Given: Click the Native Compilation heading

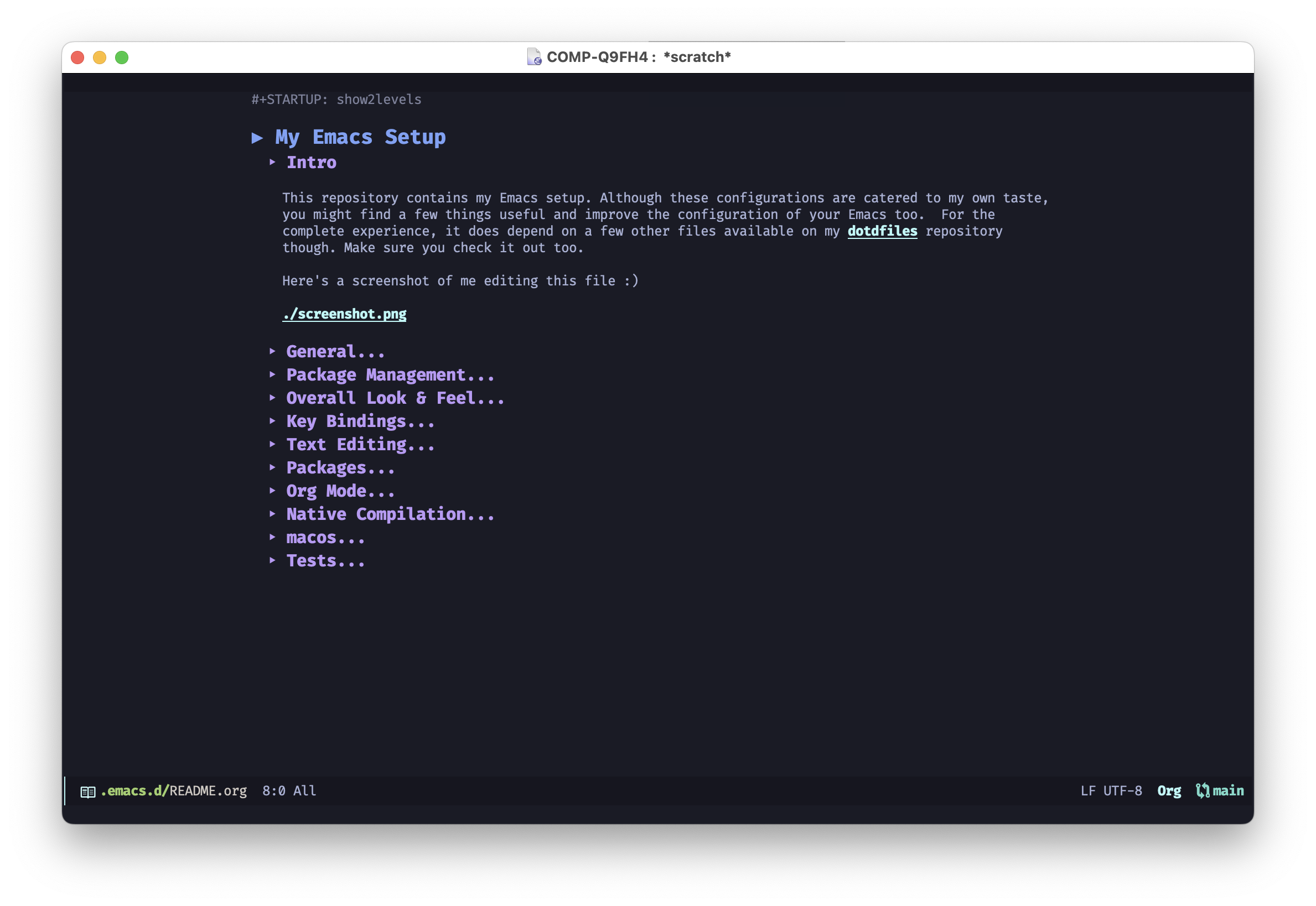Looking at the screenshot, I should (390, 514).
